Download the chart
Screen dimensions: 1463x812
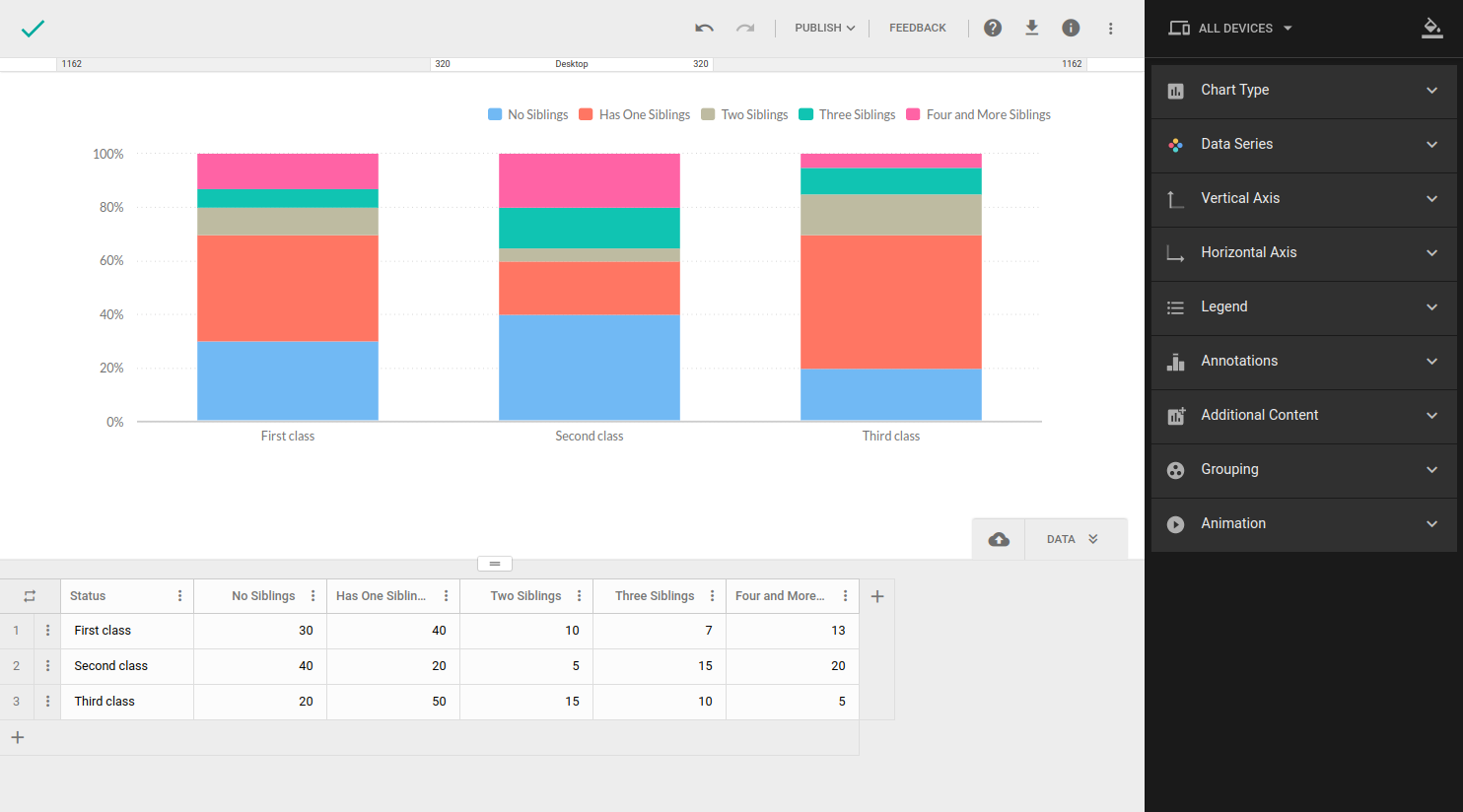click(x=1031, y=29)
